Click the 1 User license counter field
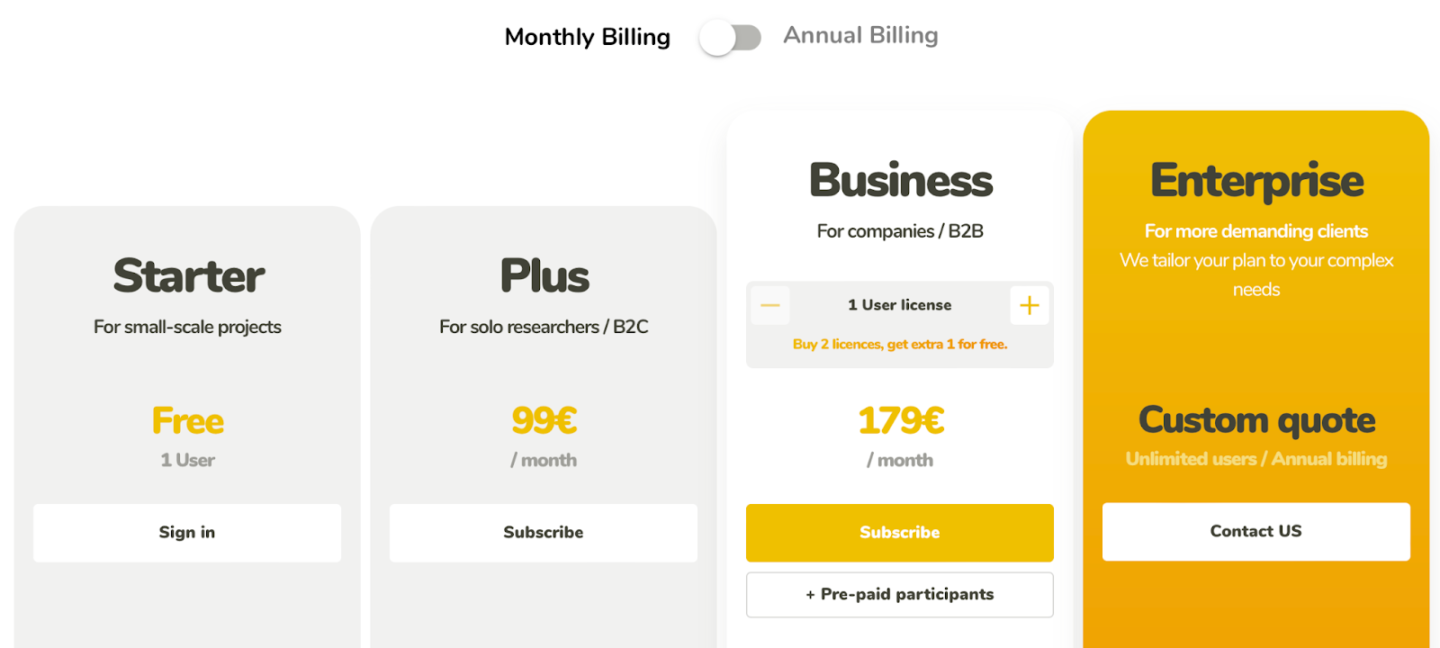 click(899, 304)
